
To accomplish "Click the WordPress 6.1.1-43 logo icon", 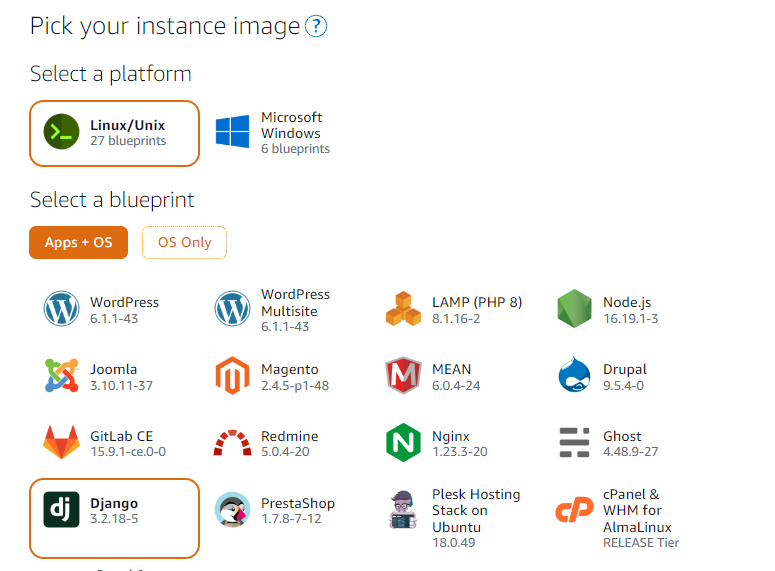I will point(61,308).
